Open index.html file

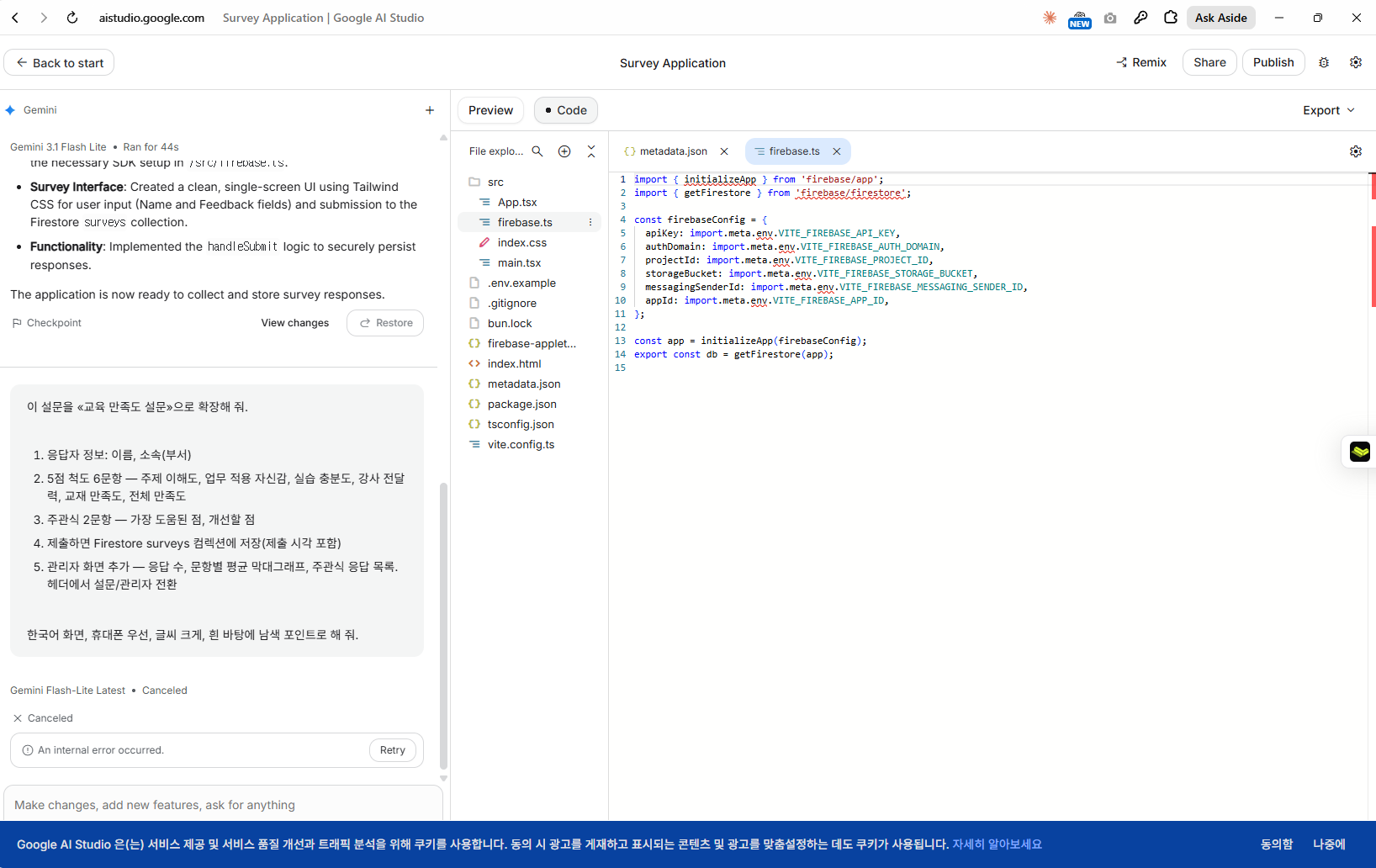tap(530, 363)
